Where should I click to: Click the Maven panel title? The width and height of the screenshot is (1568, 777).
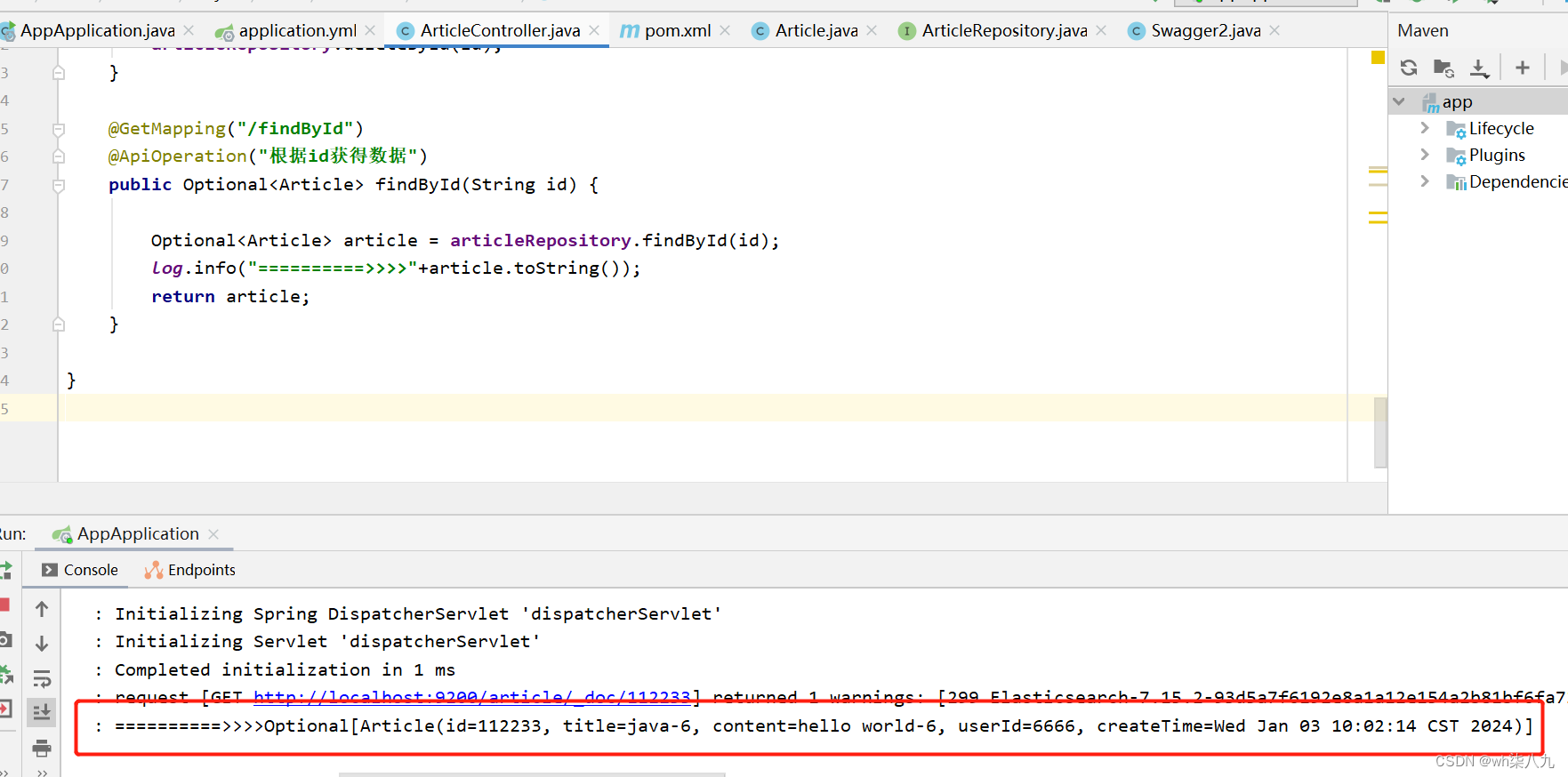coord(1423,30)
